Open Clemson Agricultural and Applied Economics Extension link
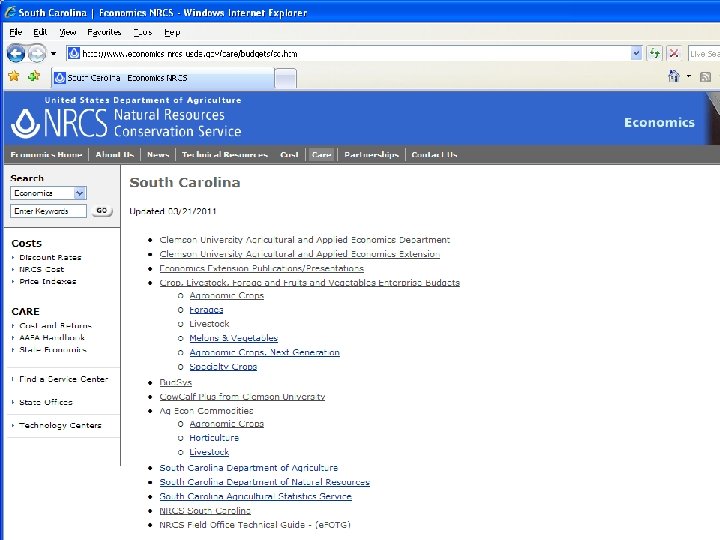This screenshot has width=720, height=540. point(299,254)
